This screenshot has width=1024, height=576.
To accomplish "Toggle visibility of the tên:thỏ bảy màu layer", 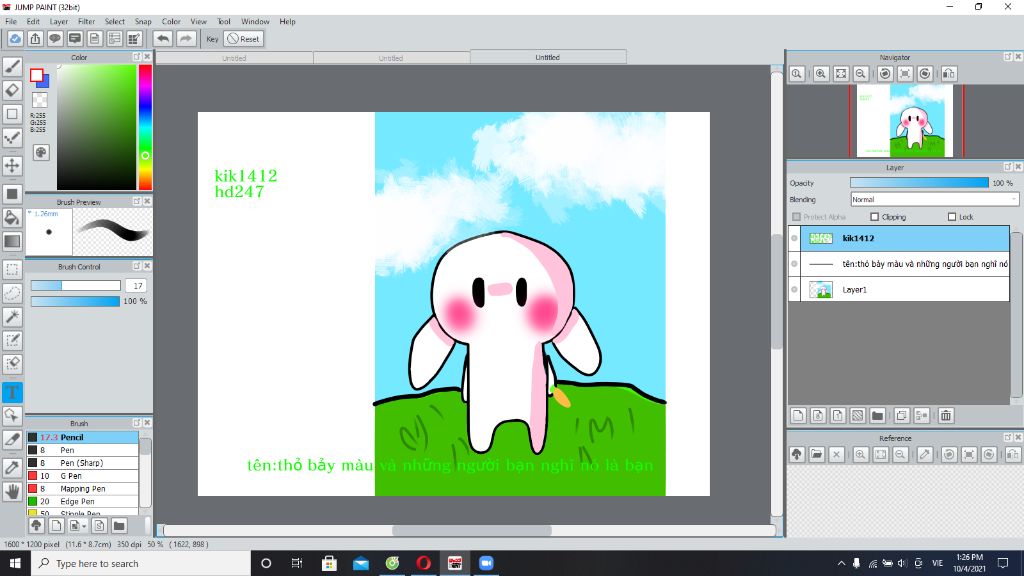I will [x=794, y=264].
